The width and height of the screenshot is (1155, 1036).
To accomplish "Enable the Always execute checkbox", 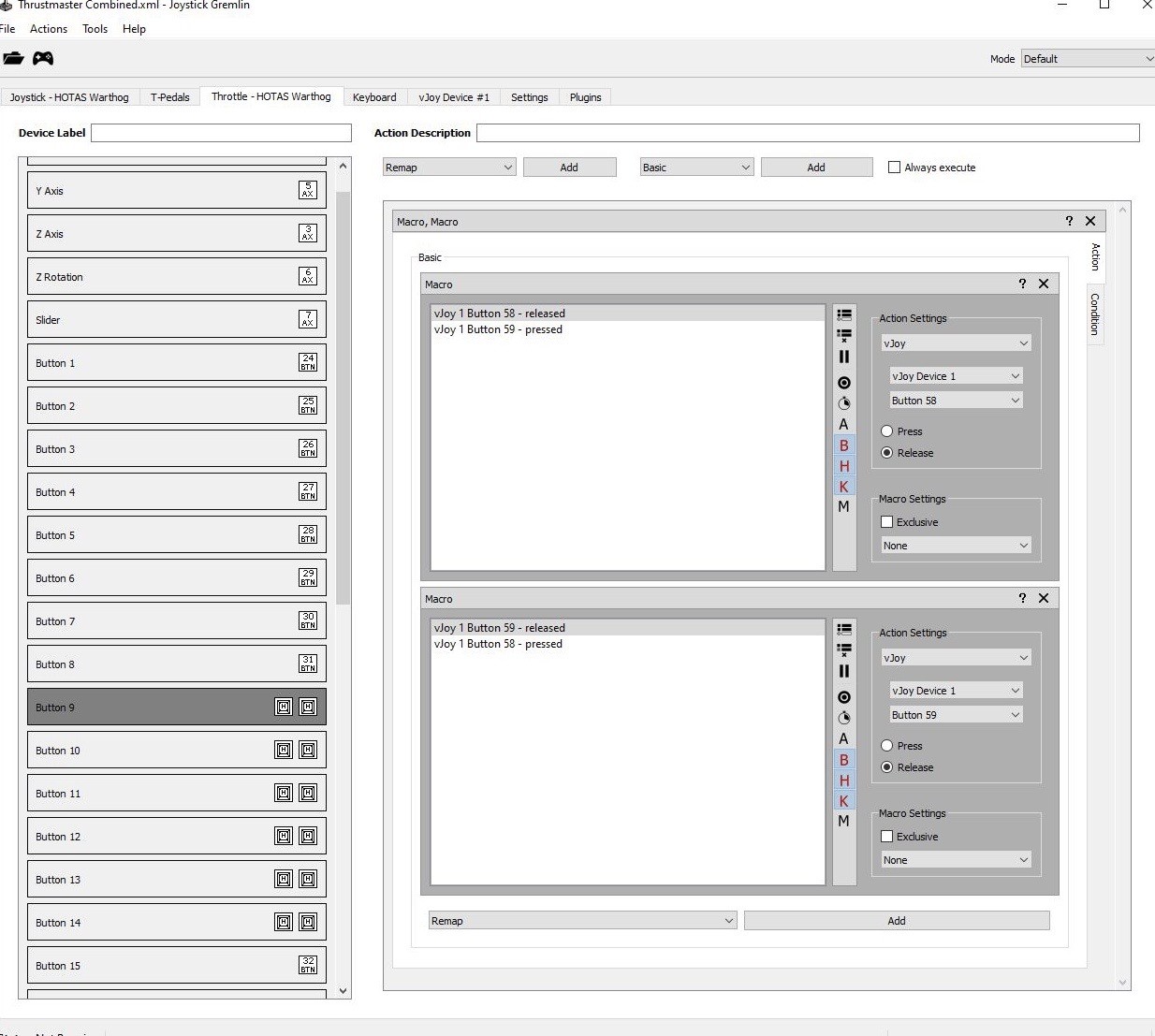I will (x=894, y=168).
